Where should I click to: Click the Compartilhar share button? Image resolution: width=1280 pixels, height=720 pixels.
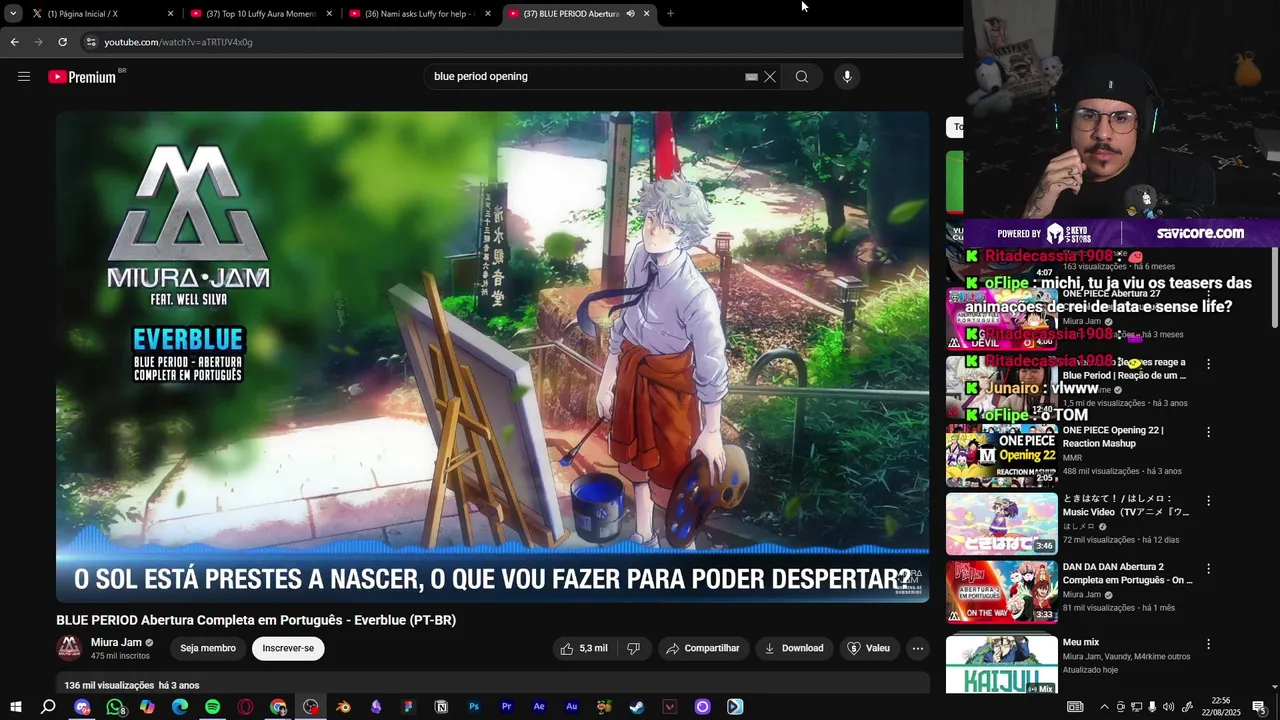click(x=702, y=648)
